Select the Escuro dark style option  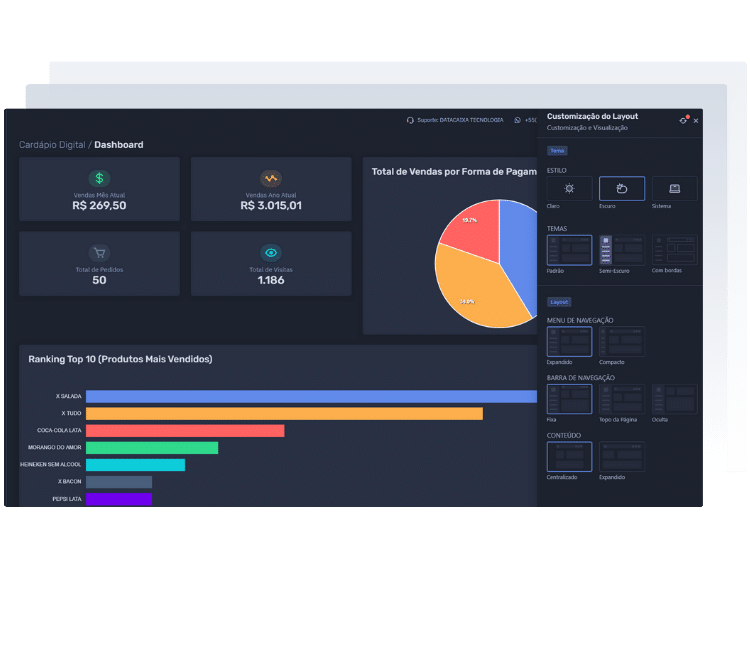pos(622,188)
